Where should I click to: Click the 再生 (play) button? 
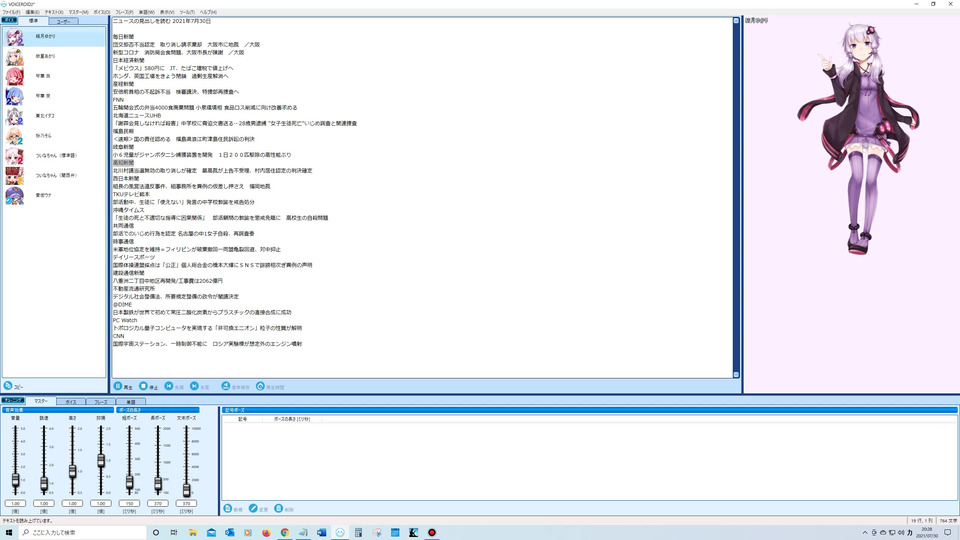pos(123,386)
